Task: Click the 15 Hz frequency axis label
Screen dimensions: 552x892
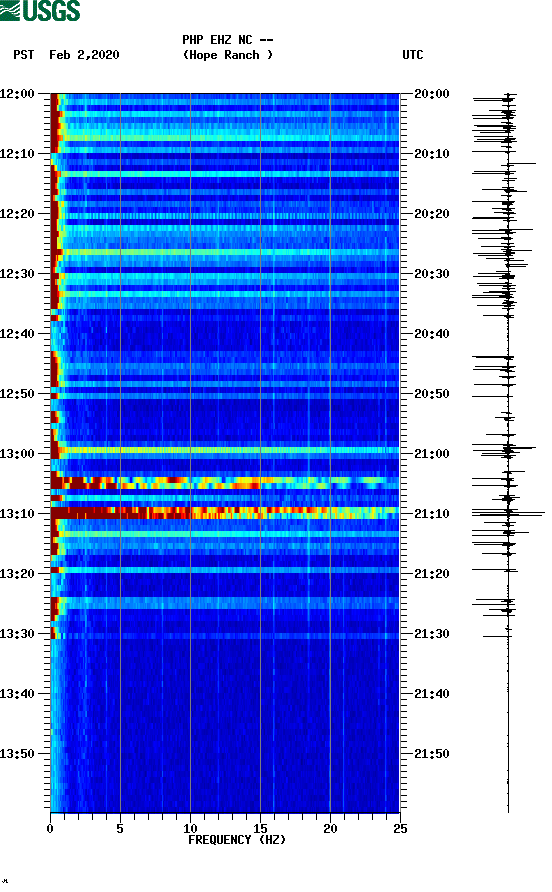Action: pyautogui.click(x=260, y=828)
